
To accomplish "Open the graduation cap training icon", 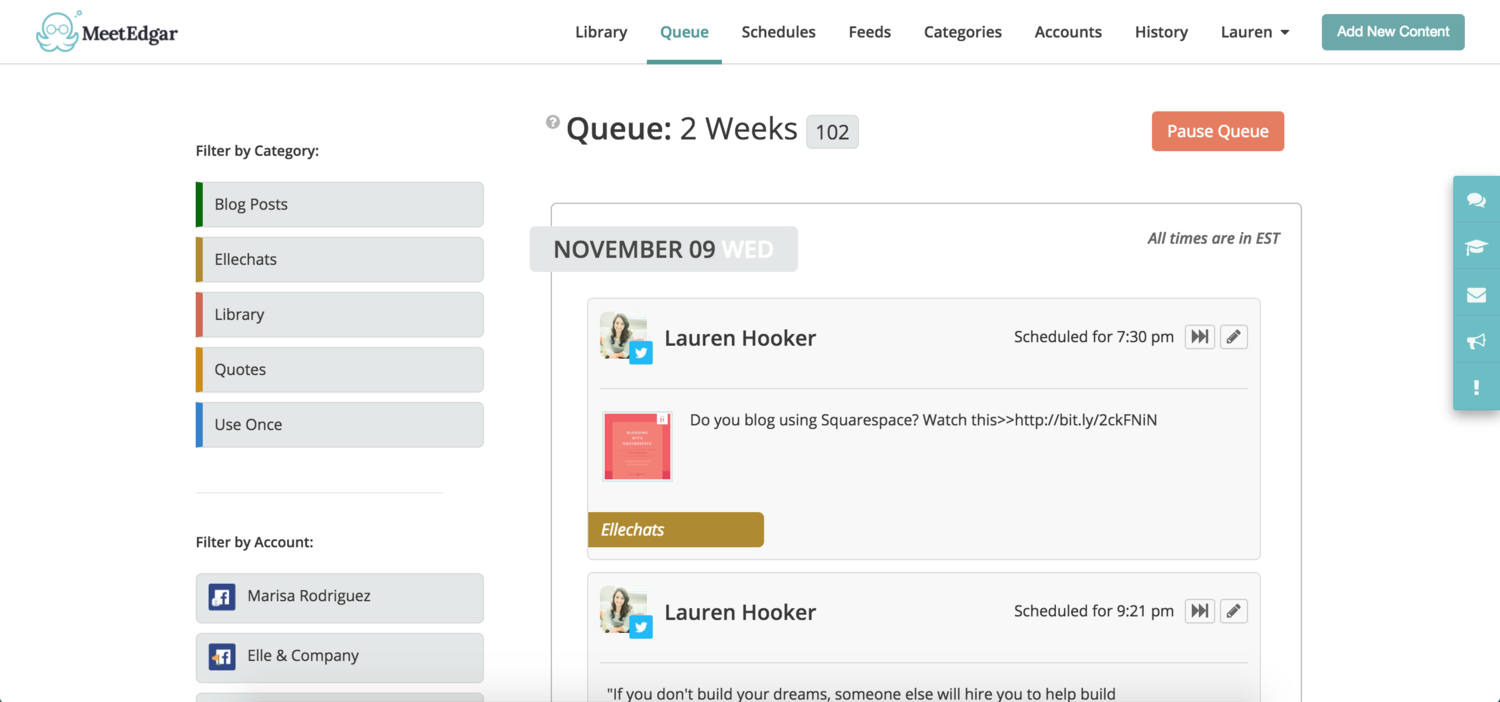I will (1476, 247).
